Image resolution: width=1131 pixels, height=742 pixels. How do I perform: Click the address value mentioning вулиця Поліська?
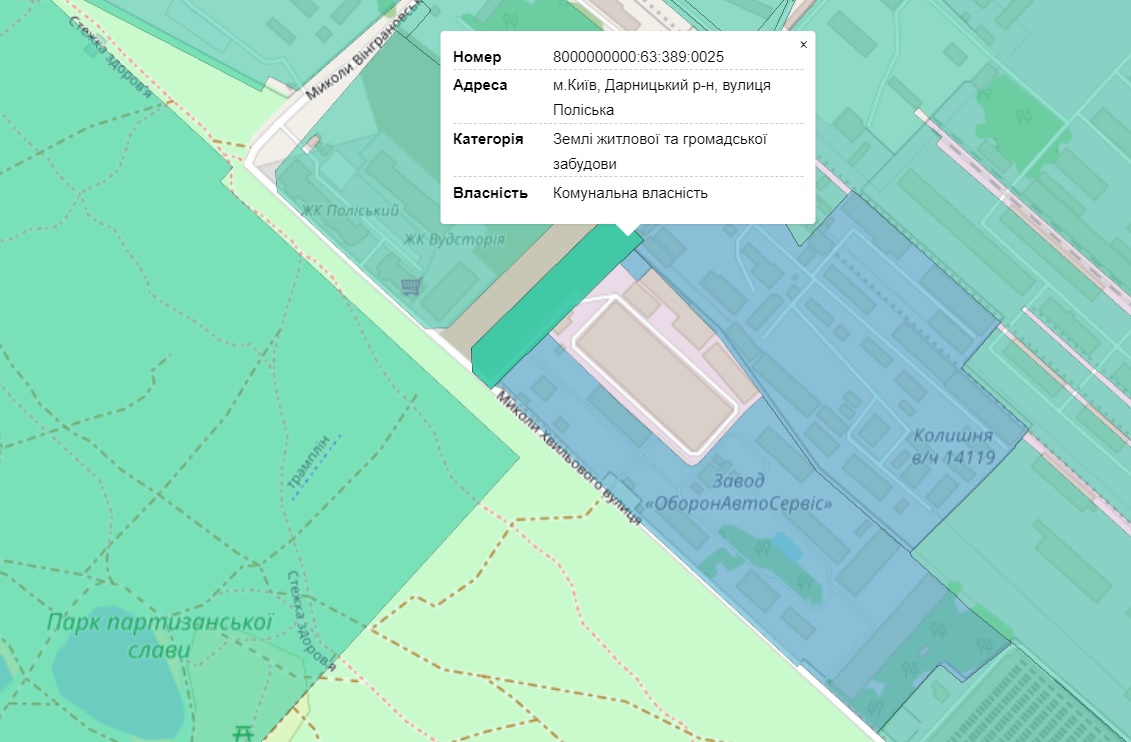point(661,97)
